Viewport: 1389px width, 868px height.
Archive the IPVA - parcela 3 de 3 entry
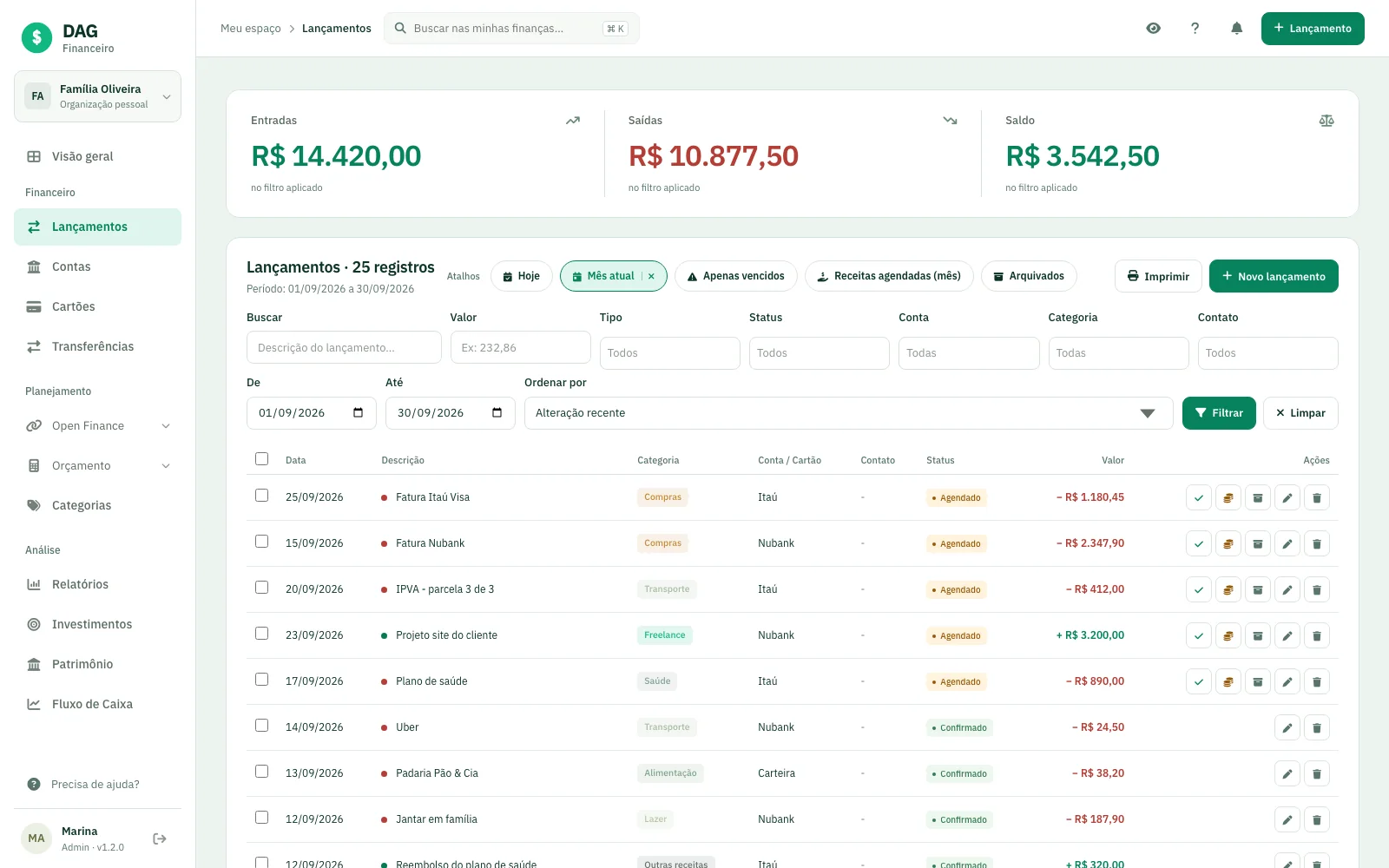[x=1258, y=589]
